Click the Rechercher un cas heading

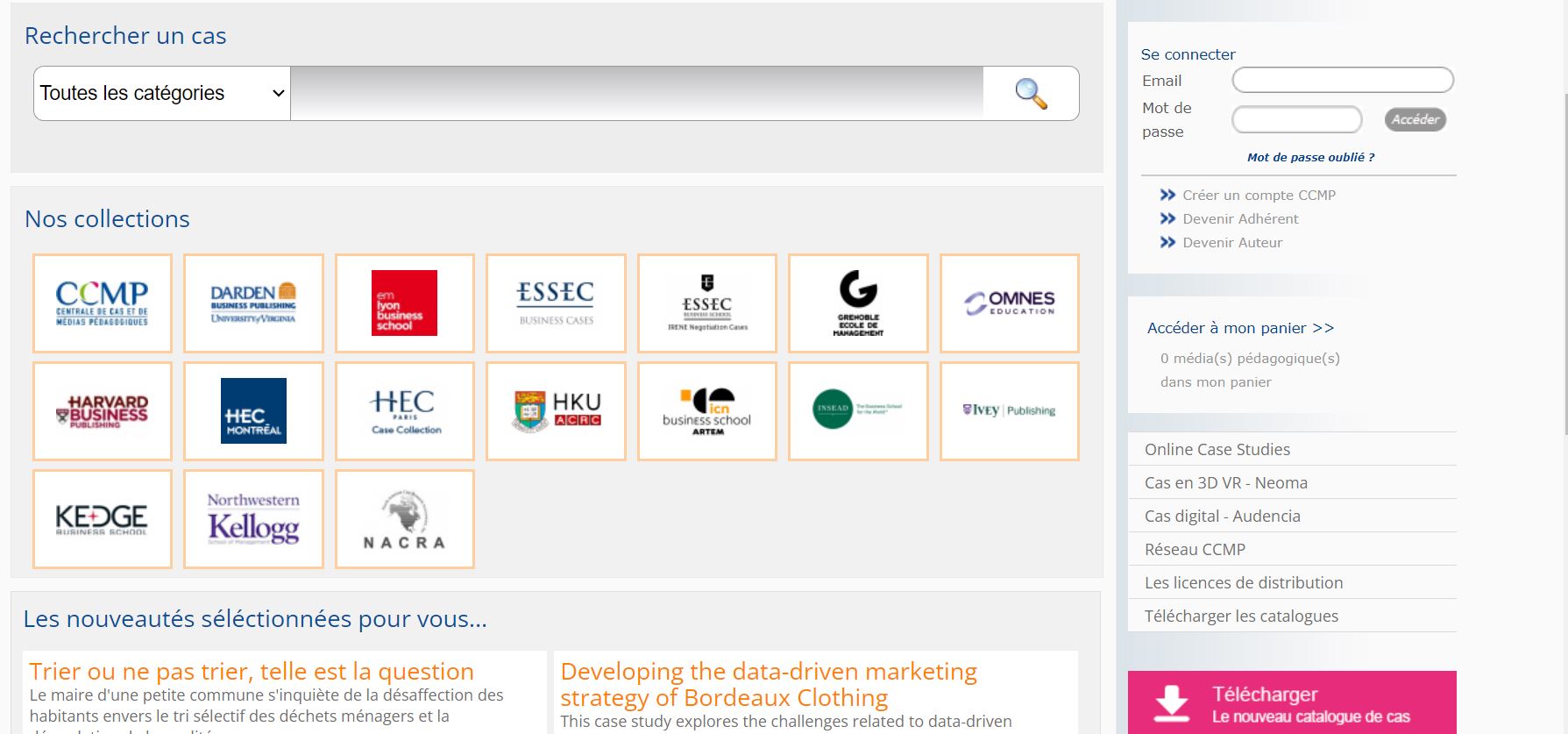(125, 36)
